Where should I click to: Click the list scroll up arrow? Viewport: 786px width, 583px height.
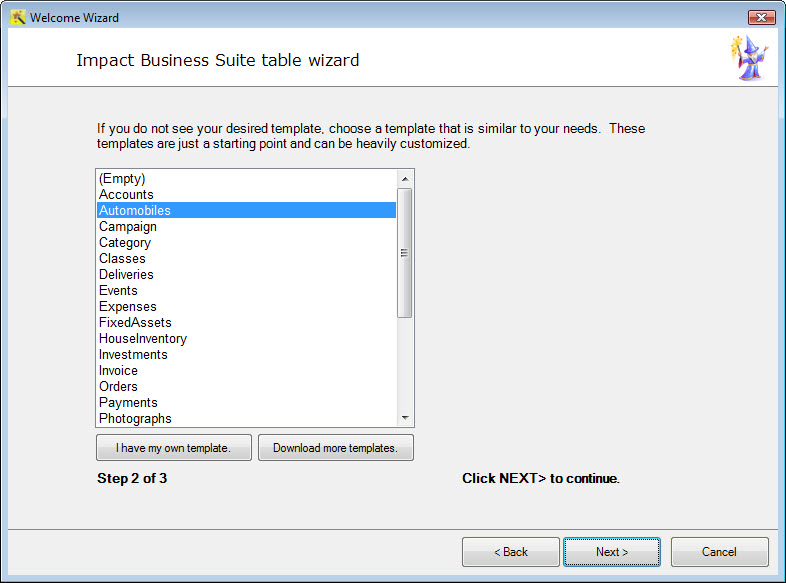(405, 179)
